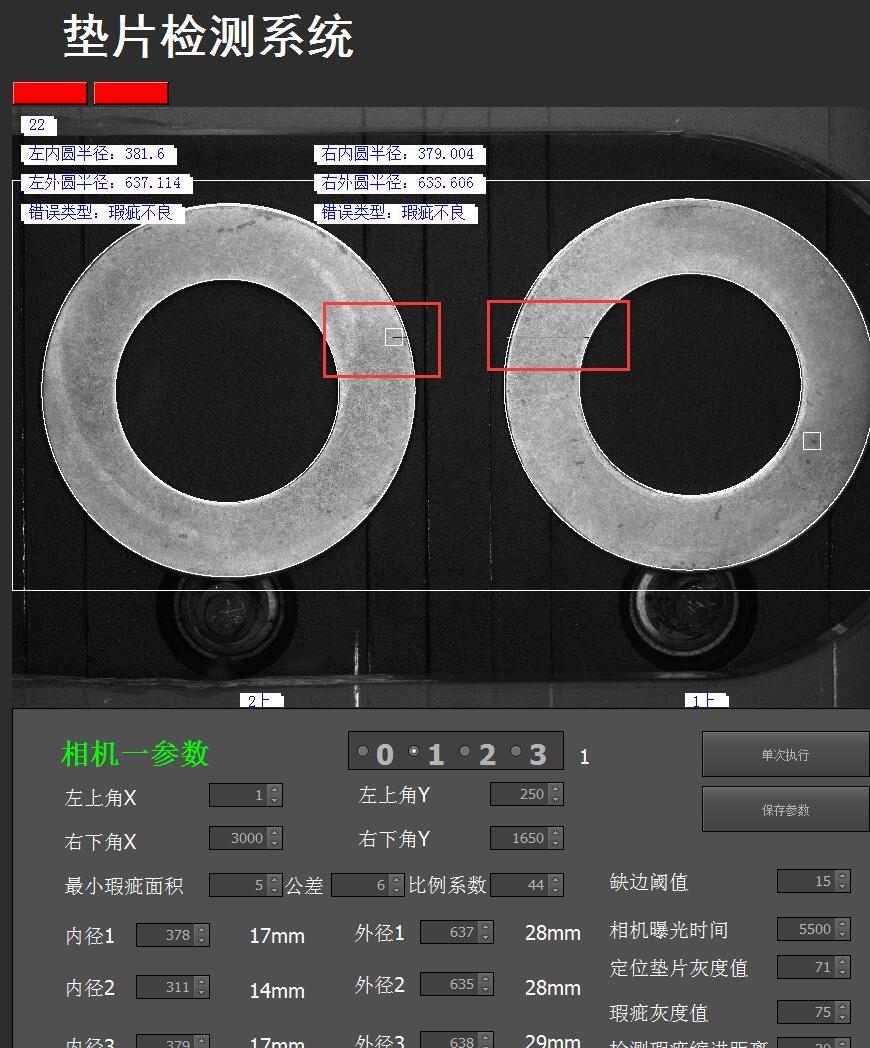This screenshot has width=870, height=1048.
Task: Decrease 相机曝光时间 with its down arrow
Action: coord(842,934)
